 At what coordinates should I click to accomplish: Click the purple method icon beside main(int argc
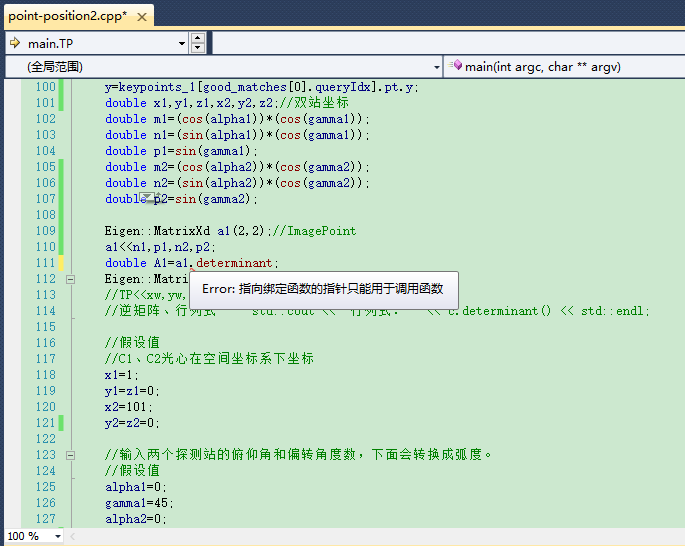pos(456,66)
